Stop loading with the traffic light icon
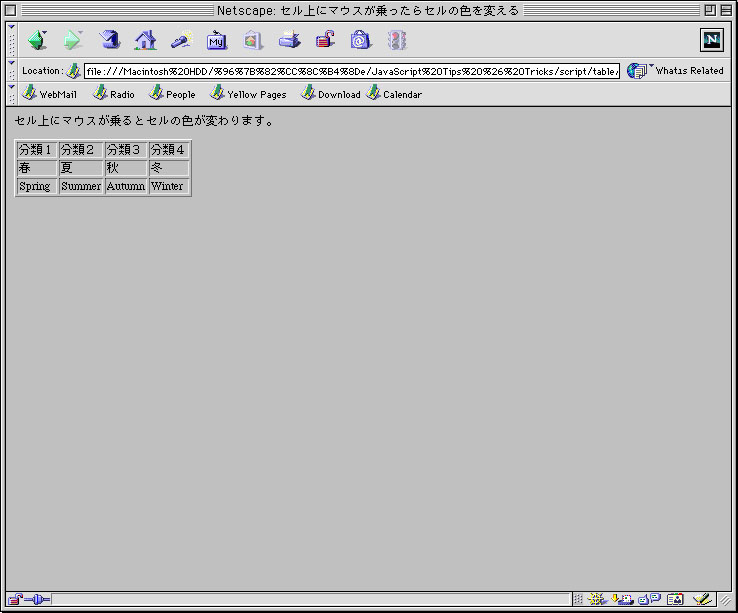Viewport: 738px width, 613px height. click(x=397, y=40)
